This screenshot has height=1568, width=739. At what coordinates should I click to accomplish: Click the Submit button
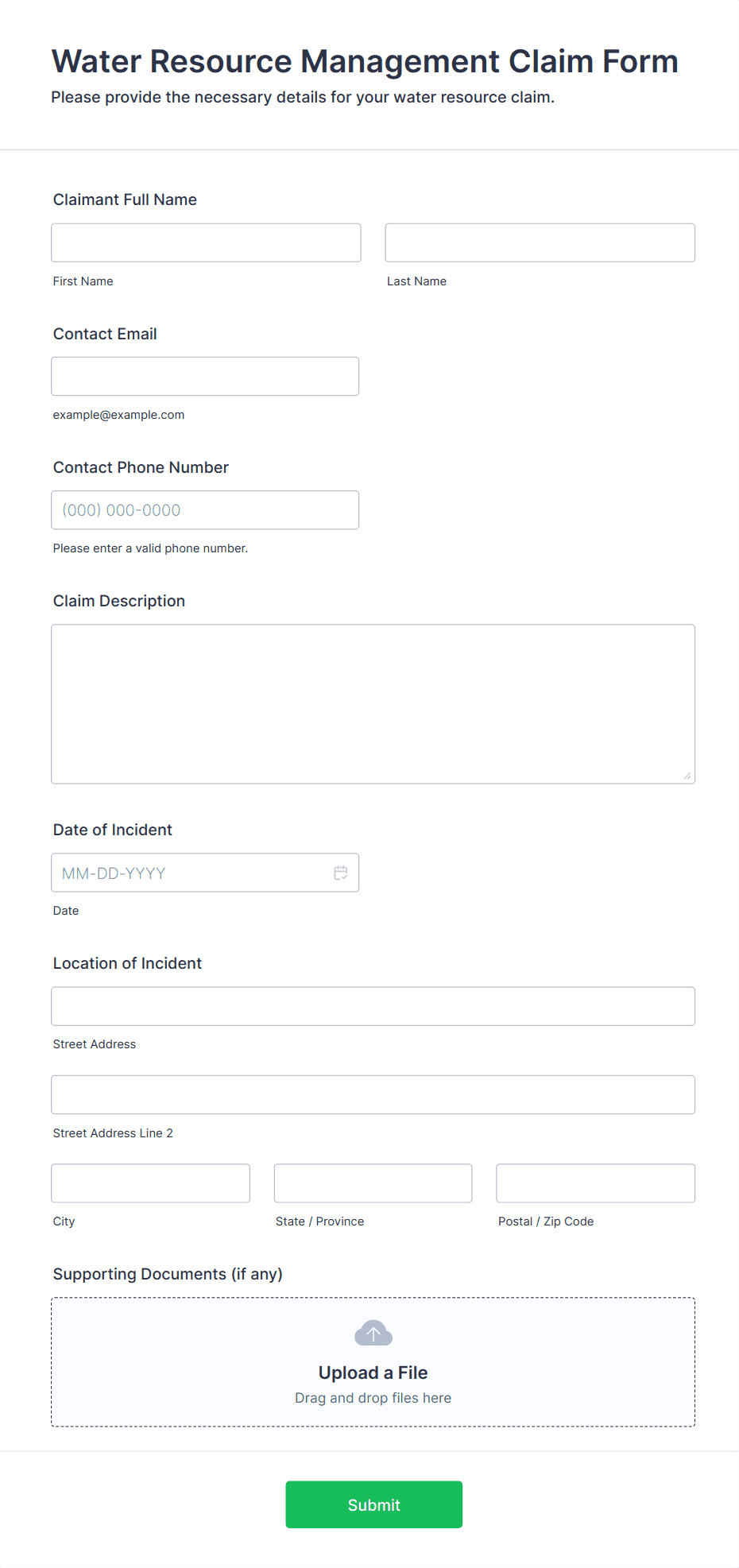point(374,1504)
